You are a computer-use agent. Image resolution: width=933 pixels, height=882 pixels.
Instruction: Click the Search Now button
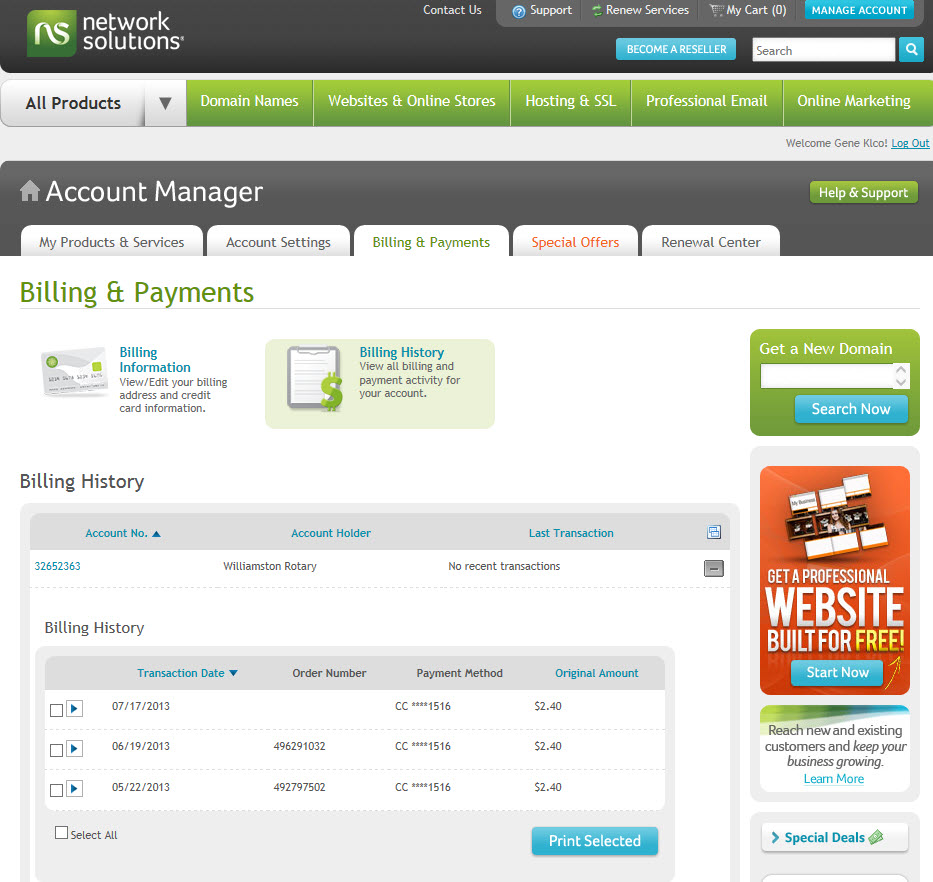coord(851,409)
